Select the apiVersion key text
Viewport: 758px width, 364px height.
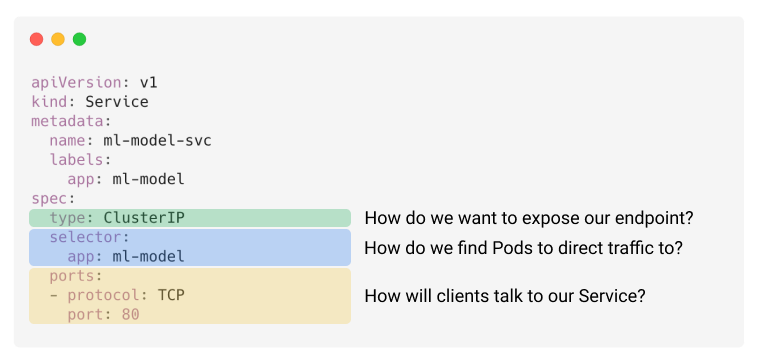pyautogui.click(x=76, y=83)
